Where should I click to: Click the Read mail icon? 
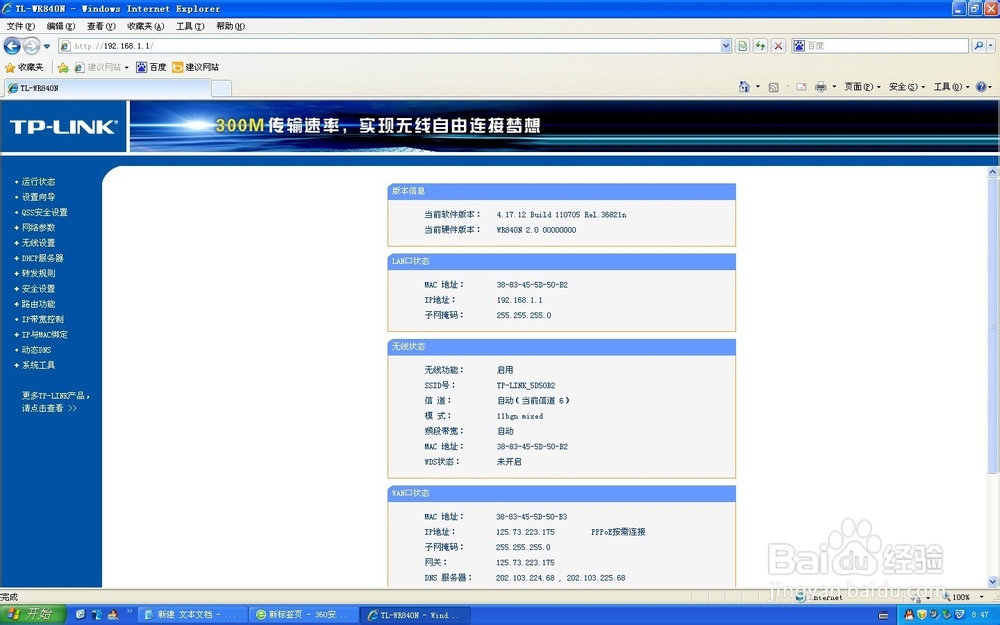coord(802,87)
